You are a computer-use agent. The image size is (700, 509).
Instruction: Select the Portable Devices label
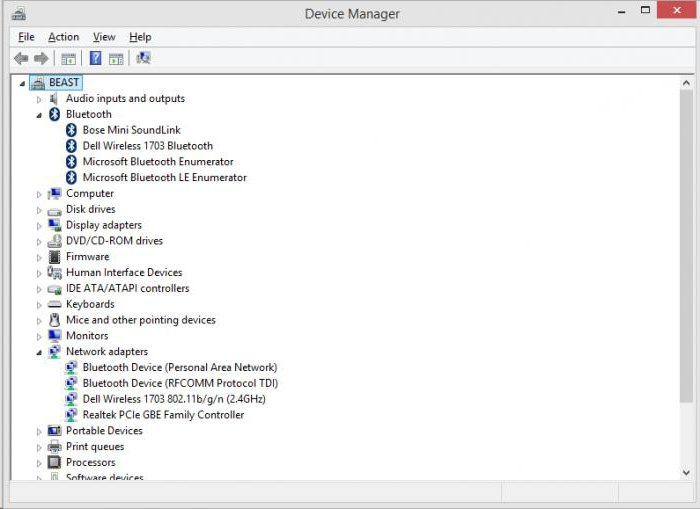tap(104, 431)
